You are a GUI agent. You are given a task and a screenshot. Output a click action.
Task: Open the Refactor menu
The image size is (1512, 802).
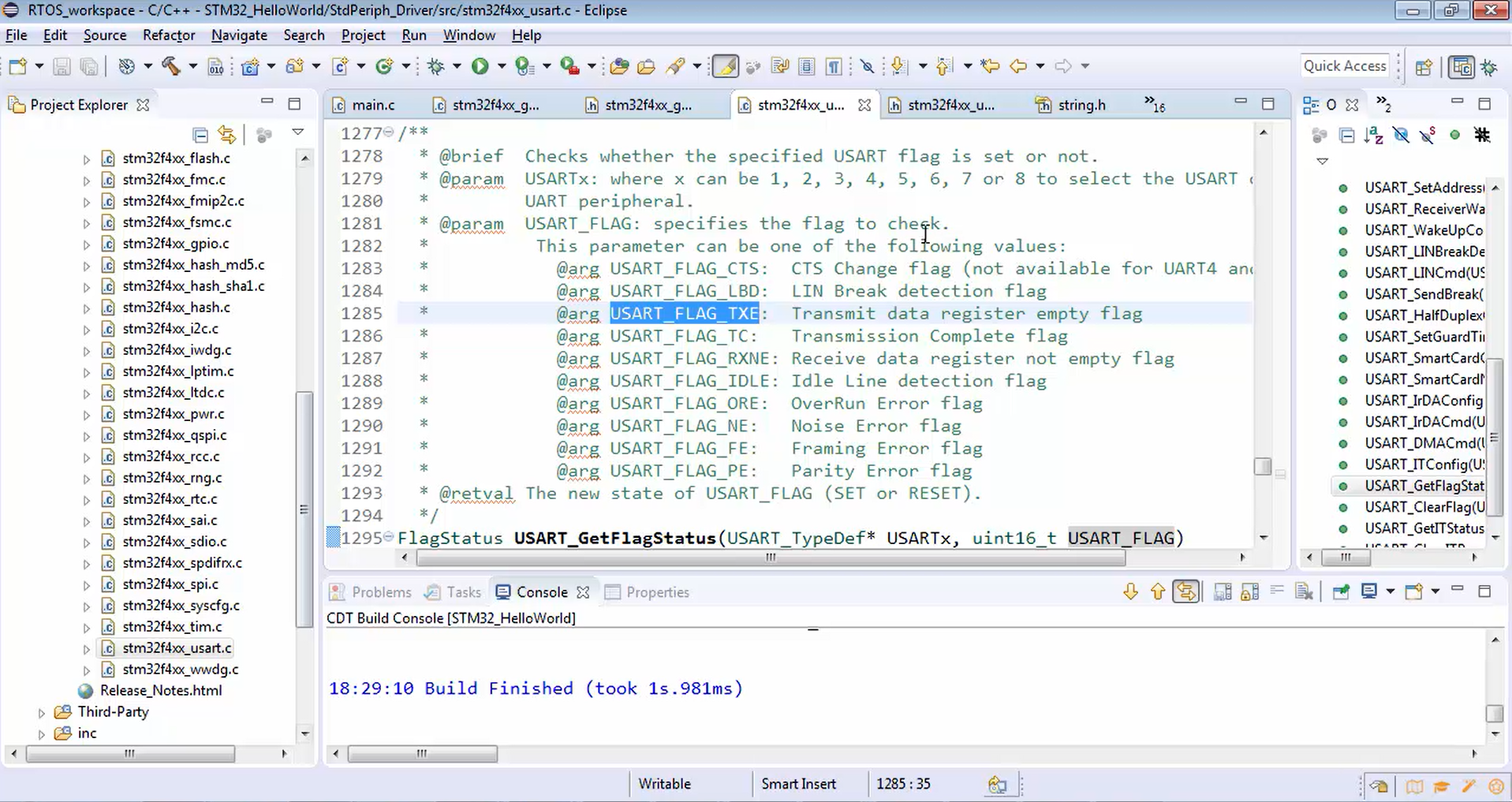(169, 35)
